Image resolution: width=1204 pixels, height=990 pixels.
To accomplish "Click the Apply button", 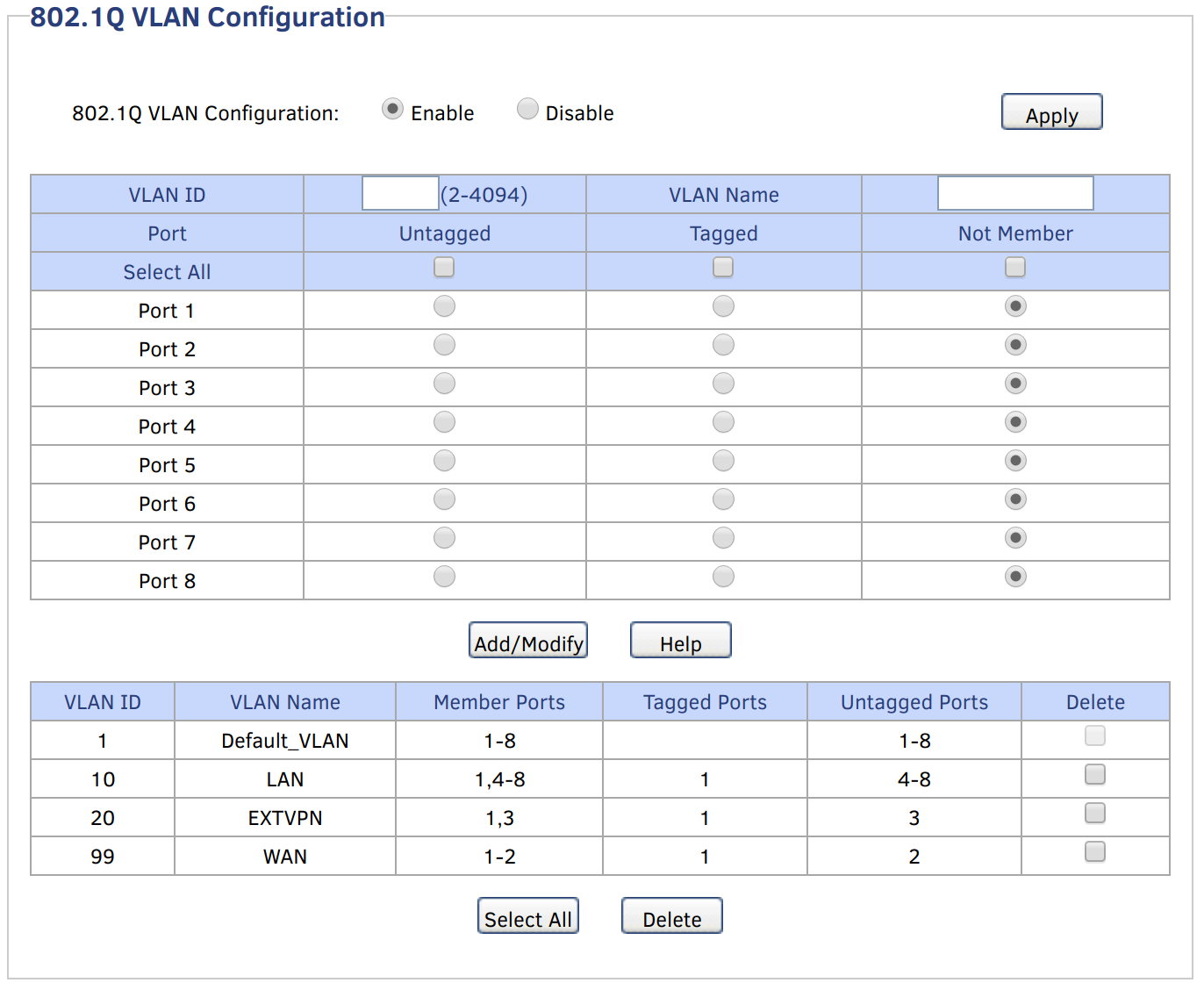I will tap(1051, 112).
